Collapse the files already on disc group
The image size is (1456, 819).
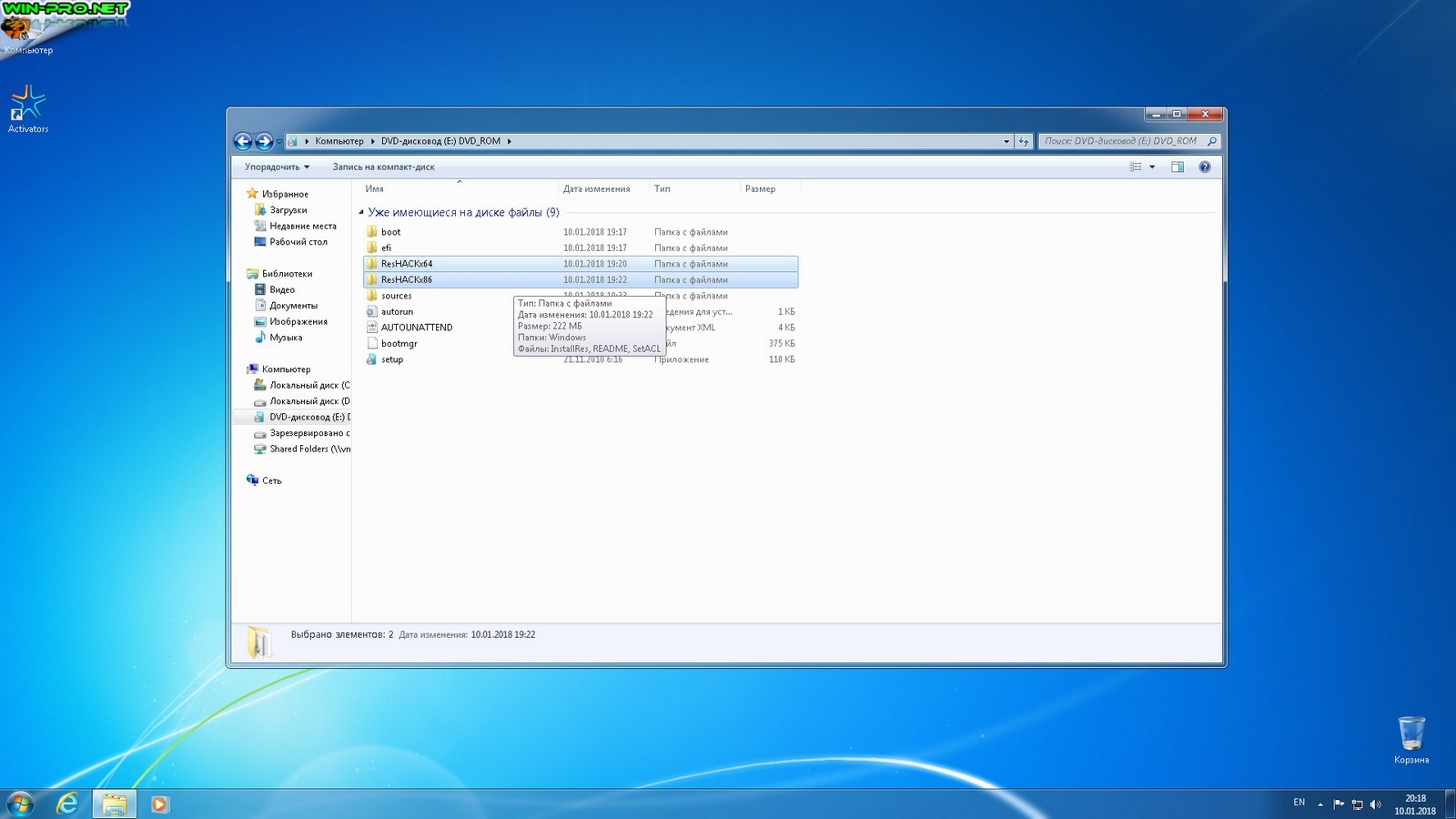click(361, 212)
